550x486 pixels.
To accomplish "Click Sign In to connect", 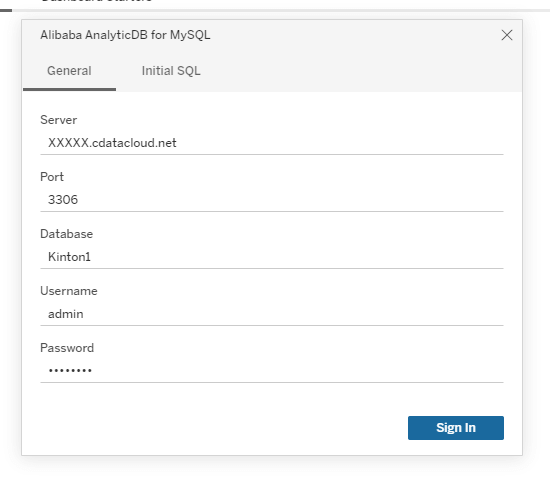I will pyautogui.click(x=456, y=428).
